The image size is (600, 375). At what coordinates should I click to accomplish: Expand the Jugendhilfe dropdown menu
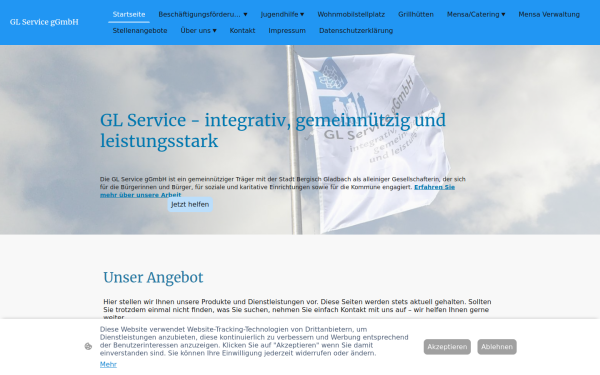pos(282,15)
